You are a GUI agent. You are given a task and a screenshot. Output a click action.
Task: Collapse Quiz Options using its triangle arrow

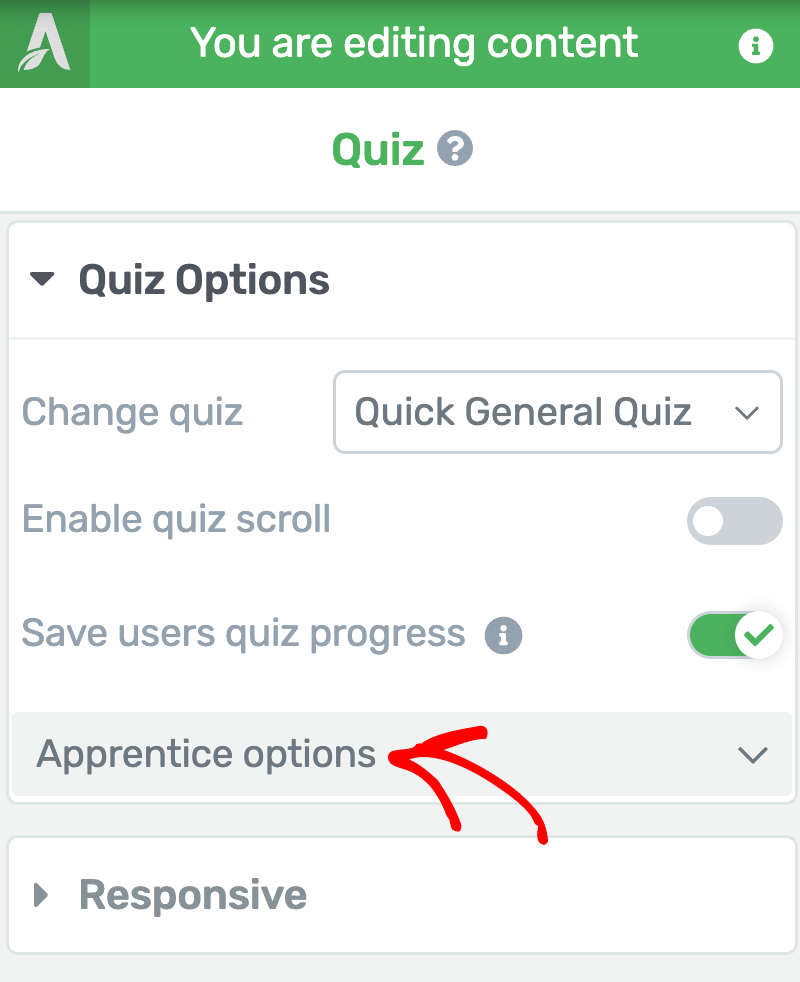coord(42,280)
